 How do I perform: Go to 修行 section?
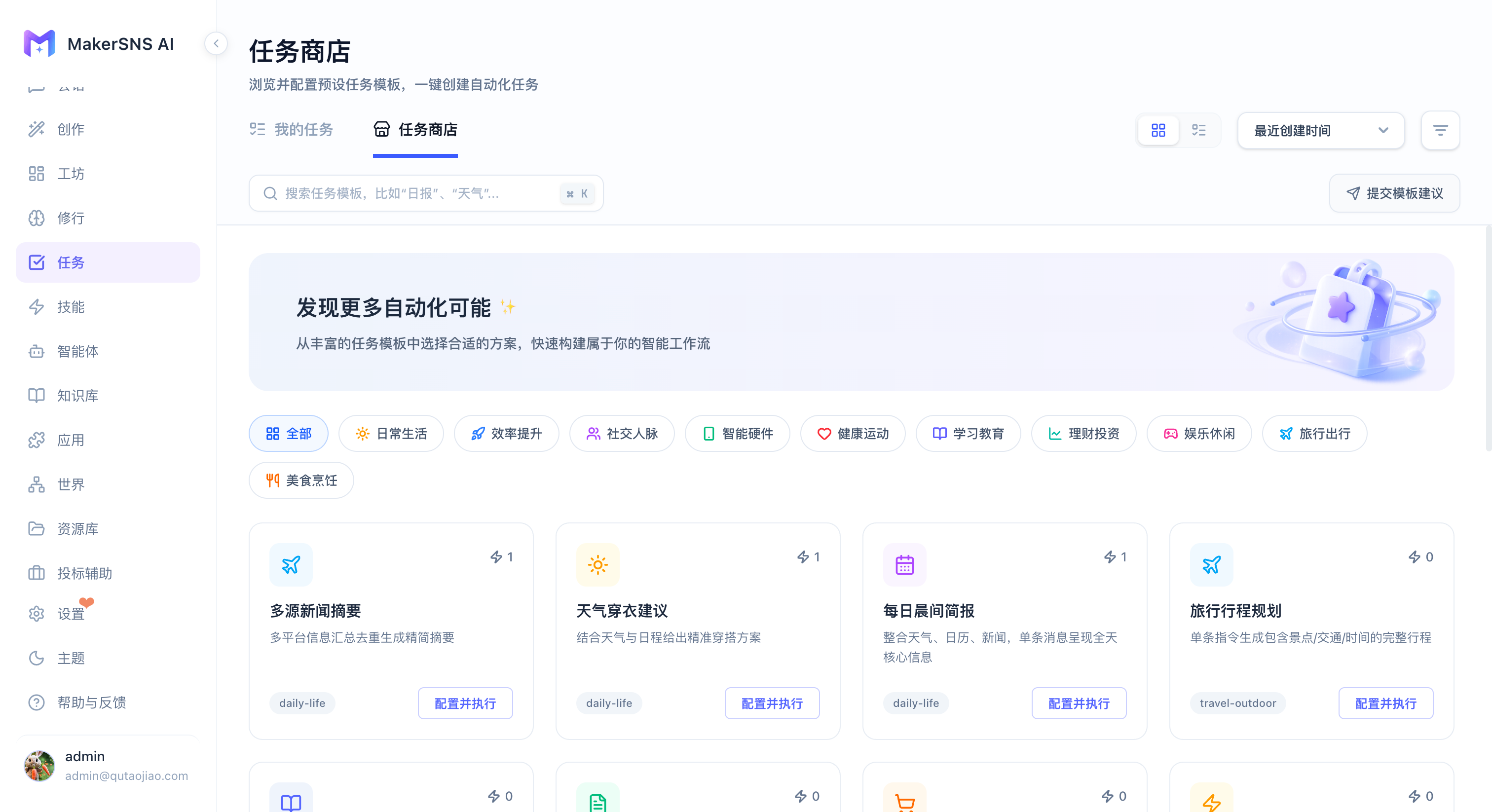click(108, 219)
